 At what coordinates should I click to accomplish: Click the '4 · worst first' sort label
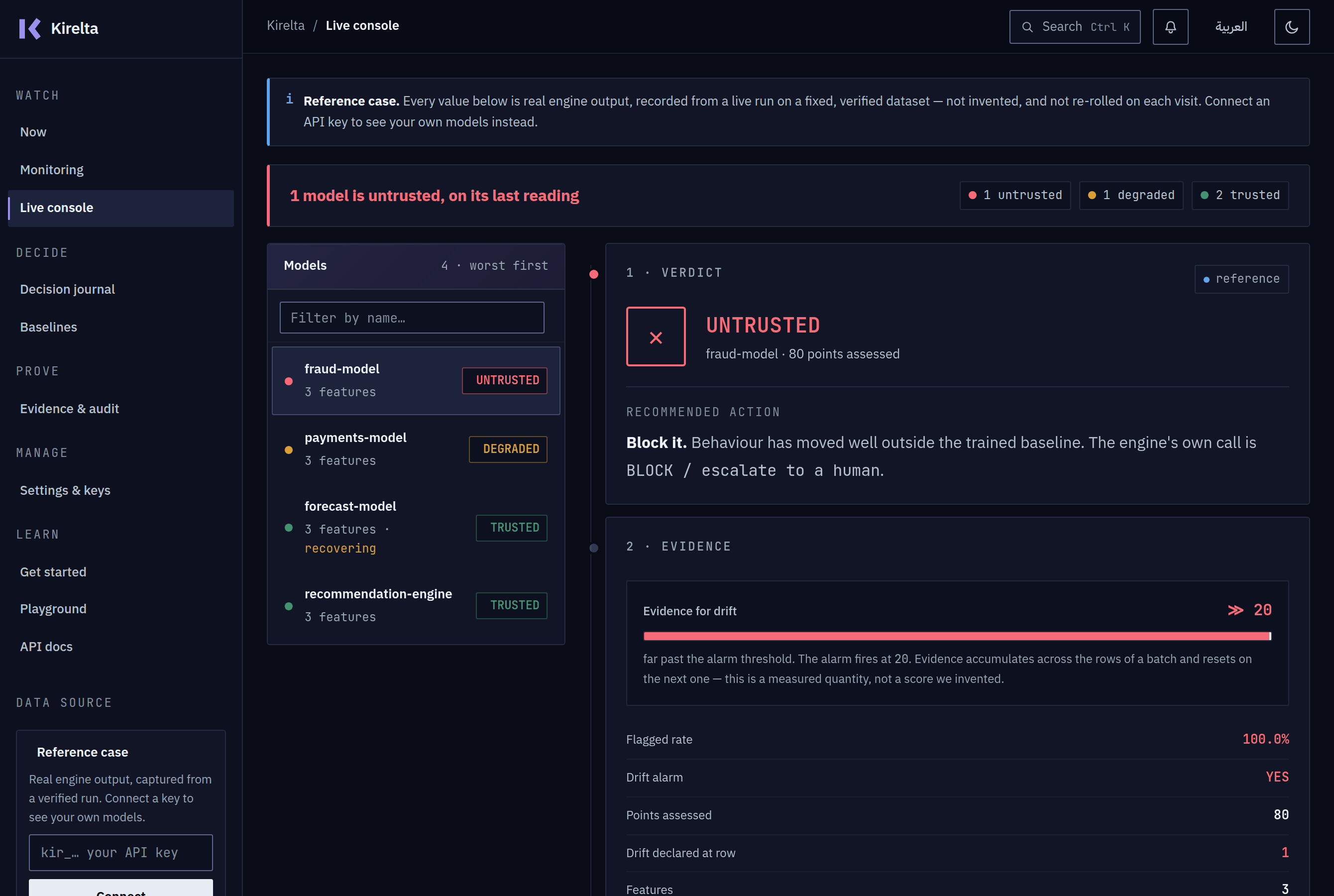pyautogui.click(x=494, y=266)
